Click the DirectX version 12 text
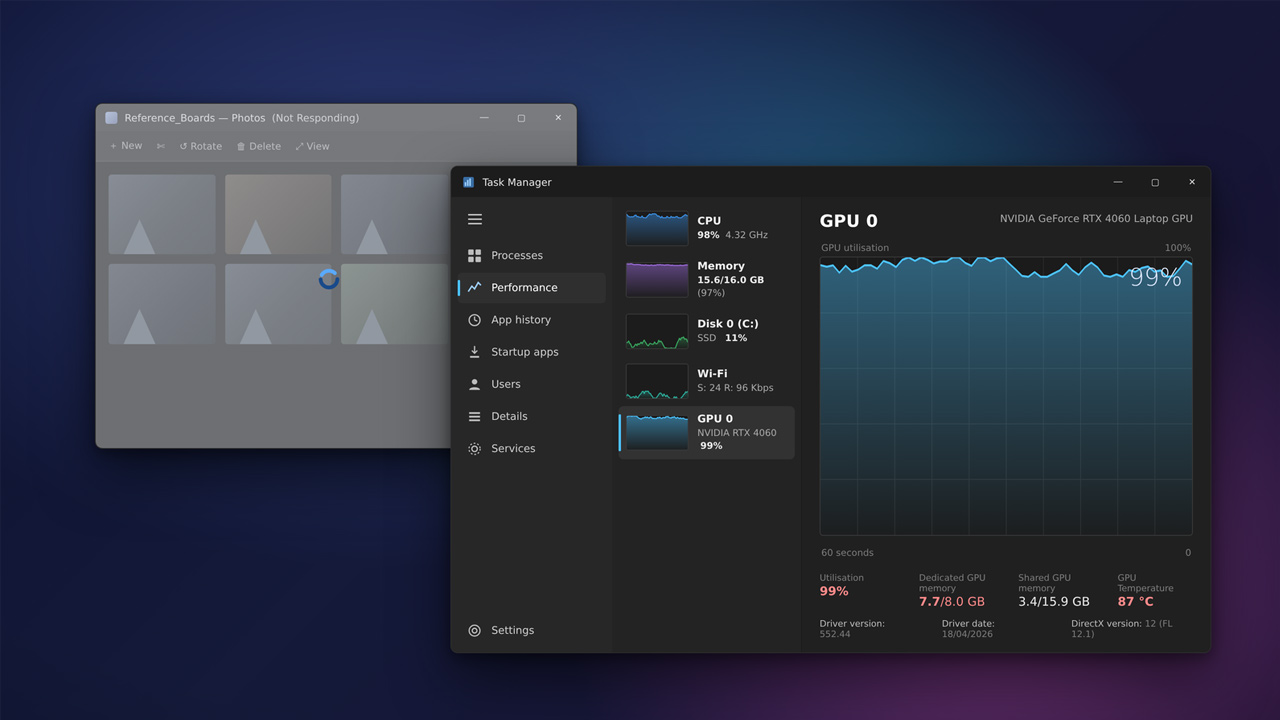The width and height of the screenshot is (1280, 720). coord(1122,629)
